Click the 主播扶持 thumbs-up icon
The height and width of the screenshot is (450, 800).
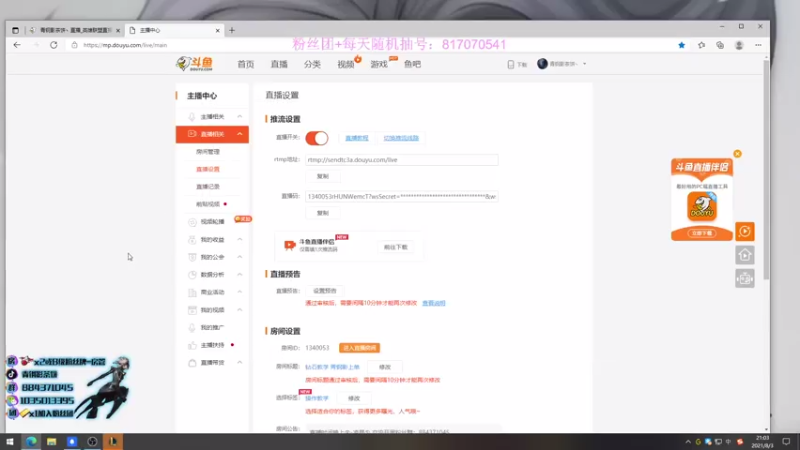(192, 345)
